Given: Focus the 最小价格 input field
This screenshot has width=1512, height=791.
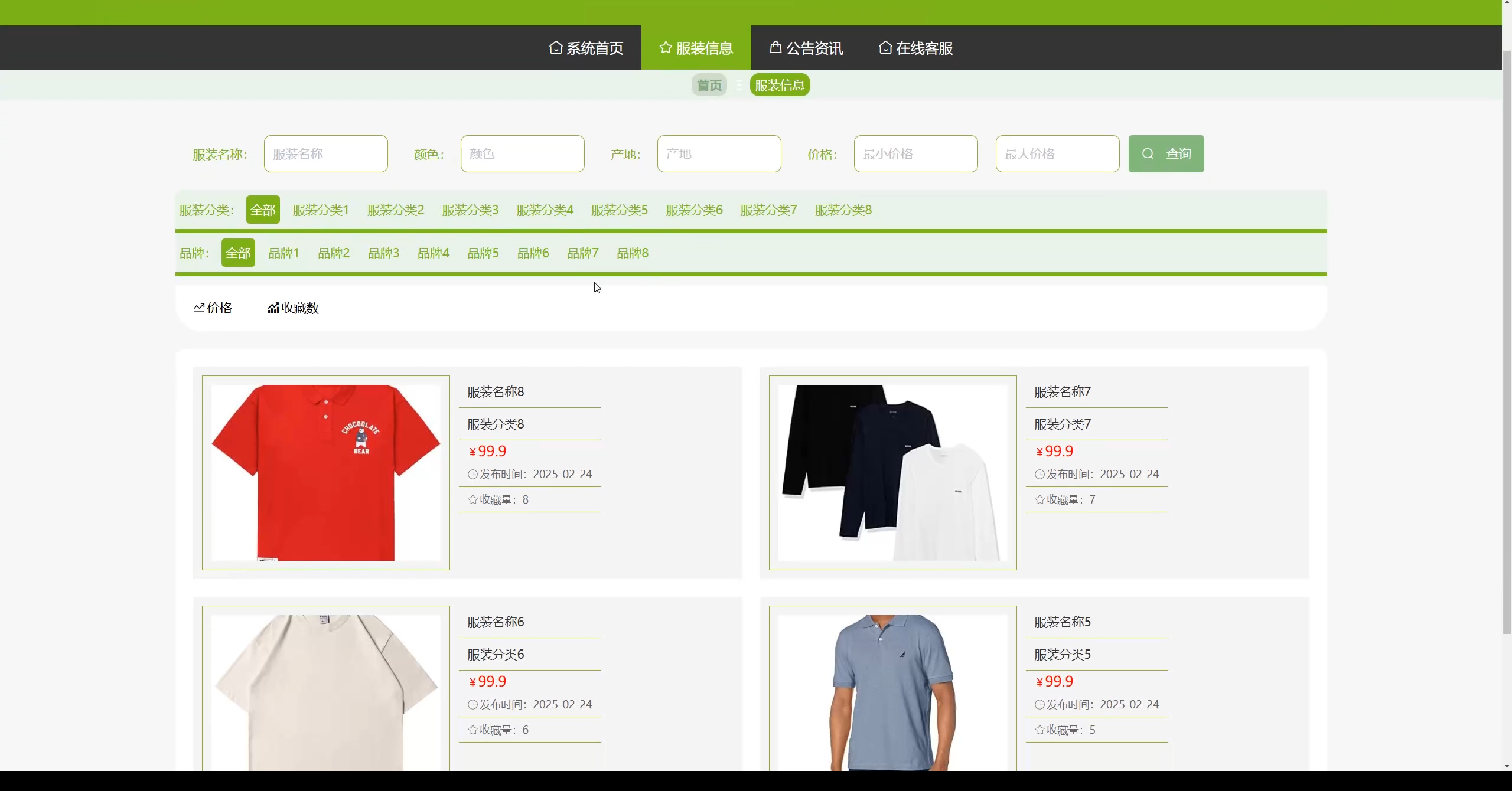Looking at the screenshot, I should point(915,154).
